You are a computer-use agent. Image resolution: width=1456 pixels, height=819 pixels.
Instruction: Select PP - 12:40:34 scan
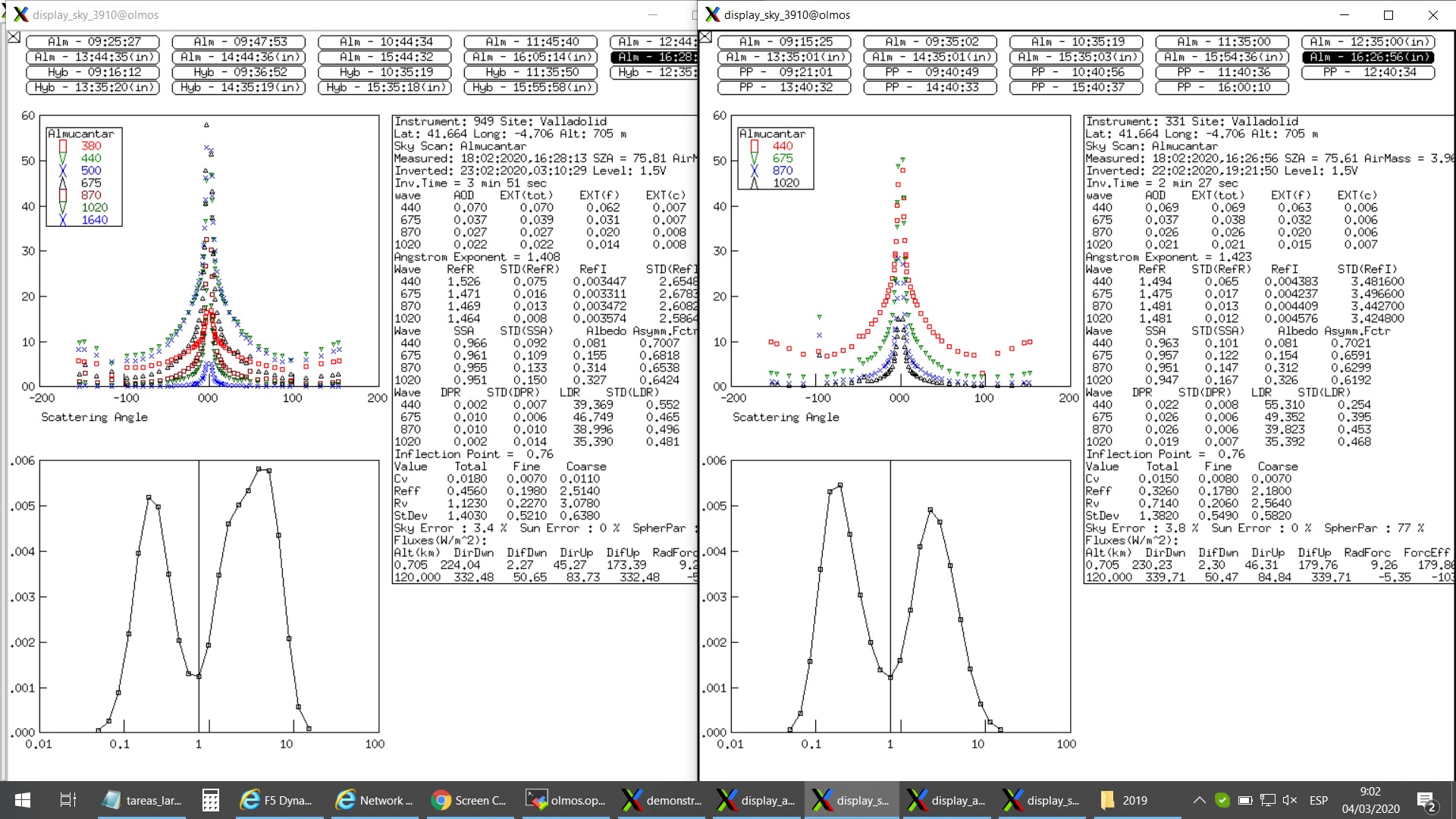click(x=1369, y=72)
